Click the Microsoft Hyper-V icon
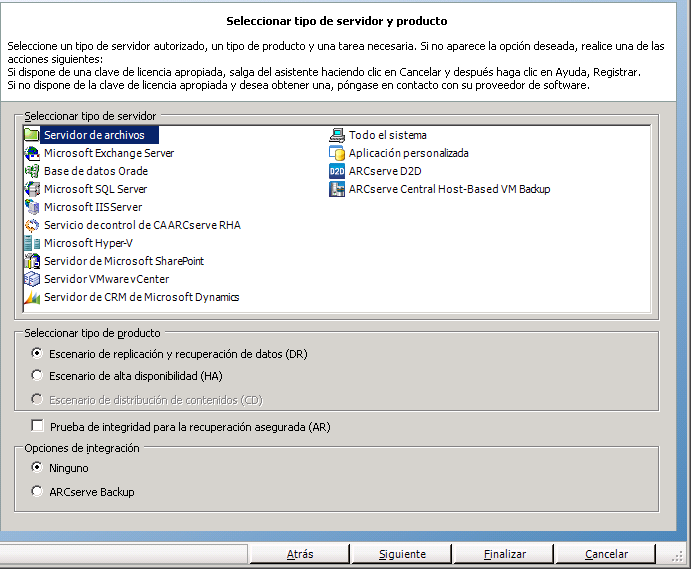Image resolution: width=691 pixels, height=569 pixels. [32, 243]
